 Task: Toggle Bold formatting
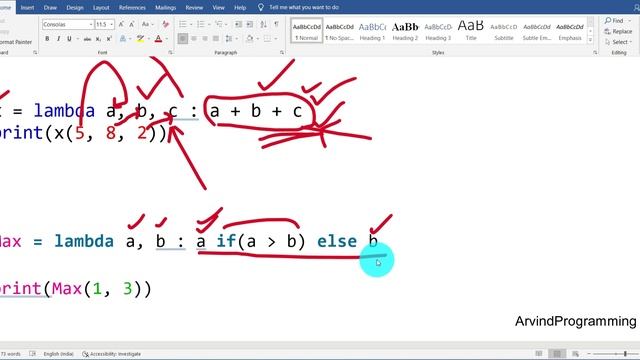tap(47, 39)
